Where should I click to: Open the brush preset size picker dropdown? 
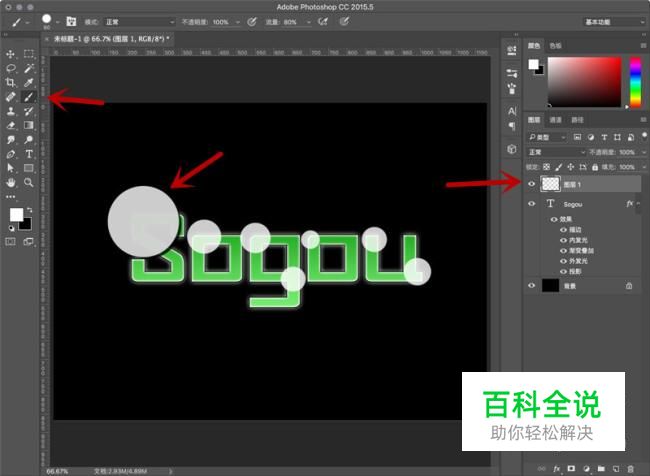tap(57, 22)
